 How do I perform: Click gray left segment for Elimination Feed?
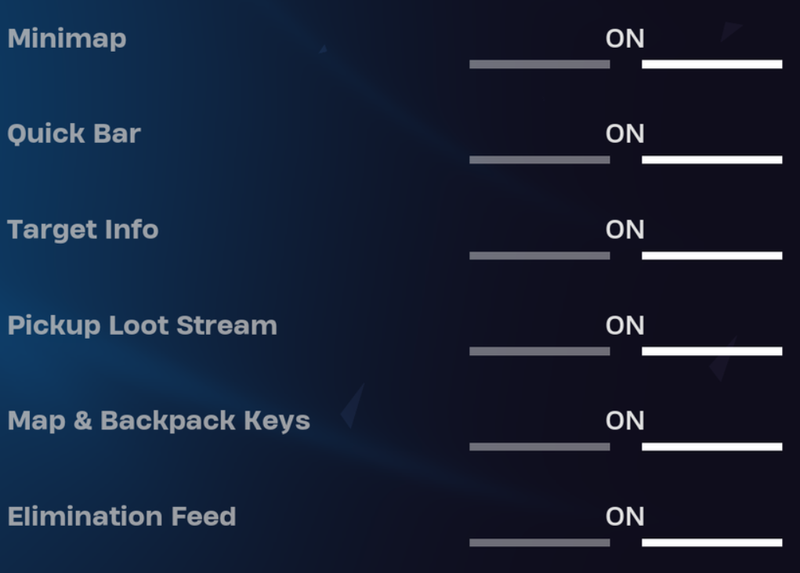pyautogui.click(x=539, y=543)
